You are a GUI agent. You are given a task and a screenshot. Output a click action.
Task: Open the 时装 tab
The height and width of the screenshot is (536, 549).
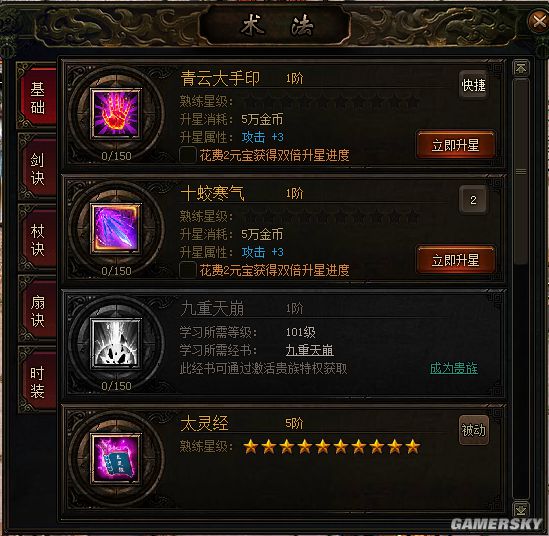(x=37, y=382)
